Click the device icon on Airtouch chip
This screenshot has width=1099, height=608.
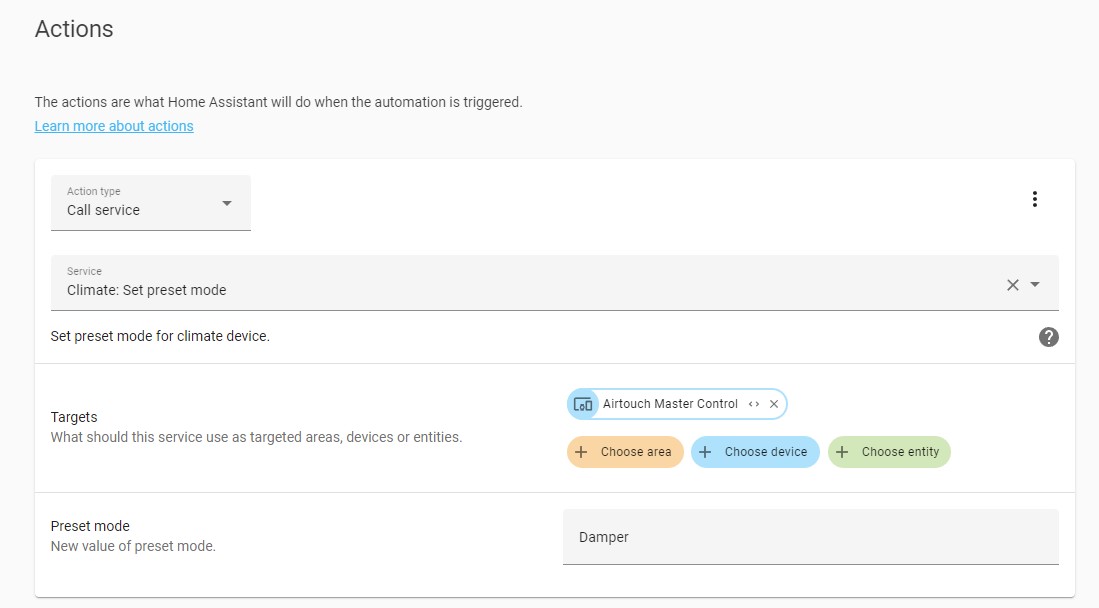click(x=583, y=404)
